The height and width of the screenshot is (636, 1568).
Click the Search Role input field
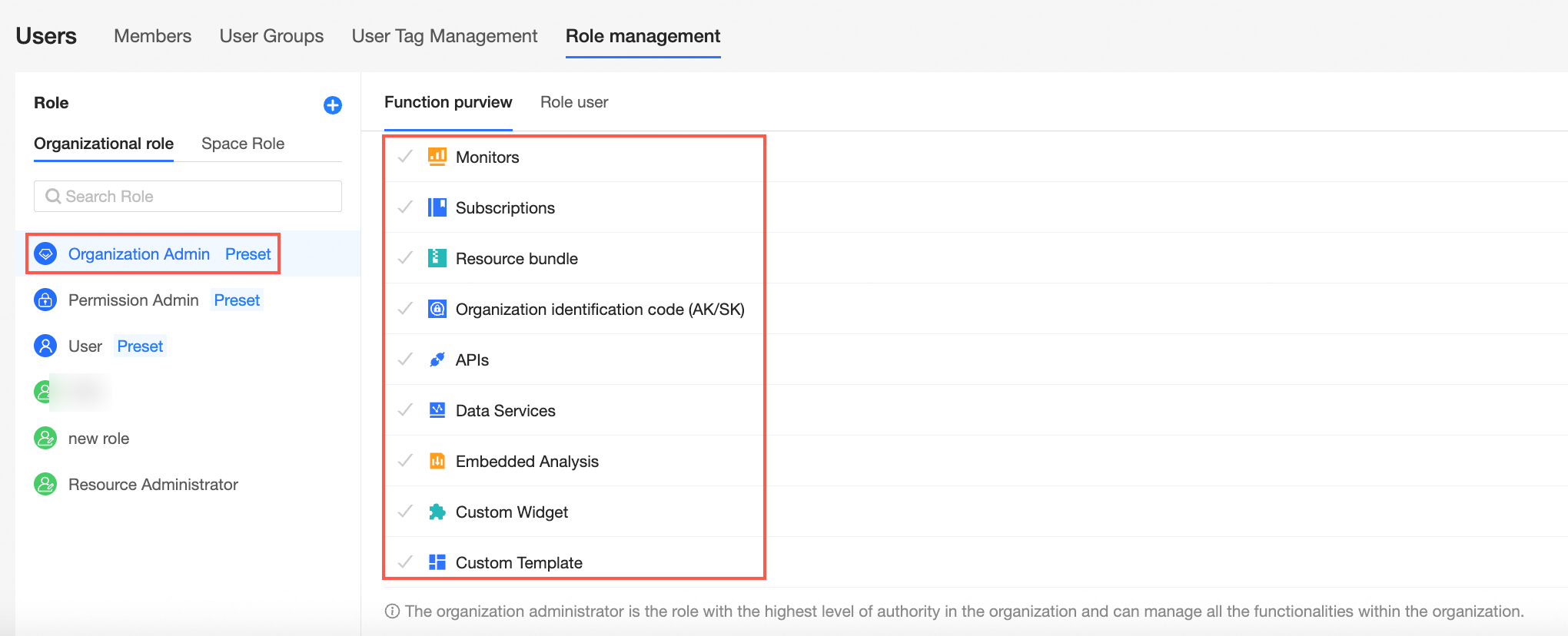(188, 197)
